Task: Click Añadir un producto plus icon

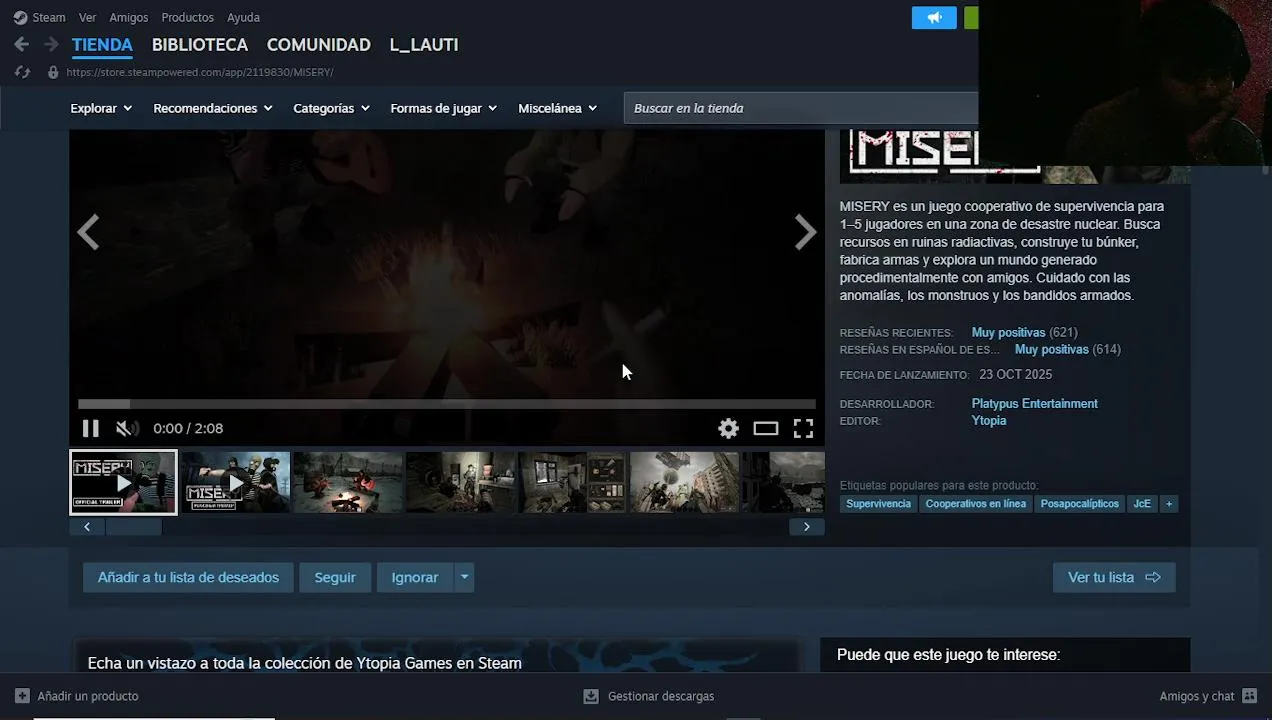Action: click(x=22, y=696)
